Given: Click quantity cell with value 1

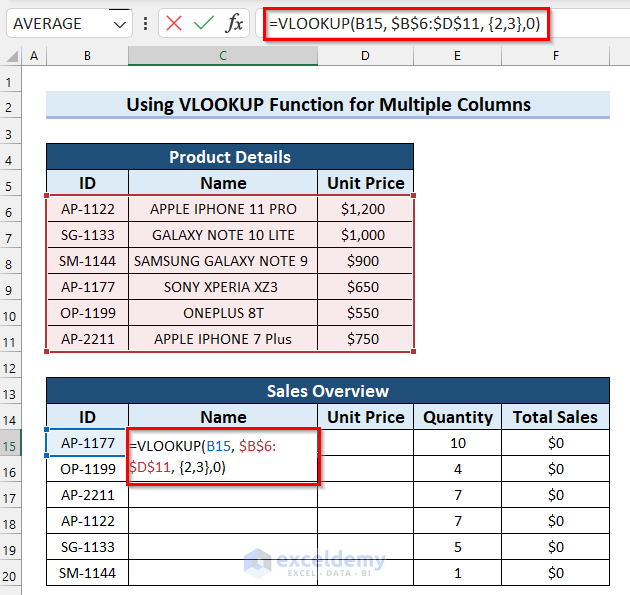Looking at the screenshot, I should point(457,573).
